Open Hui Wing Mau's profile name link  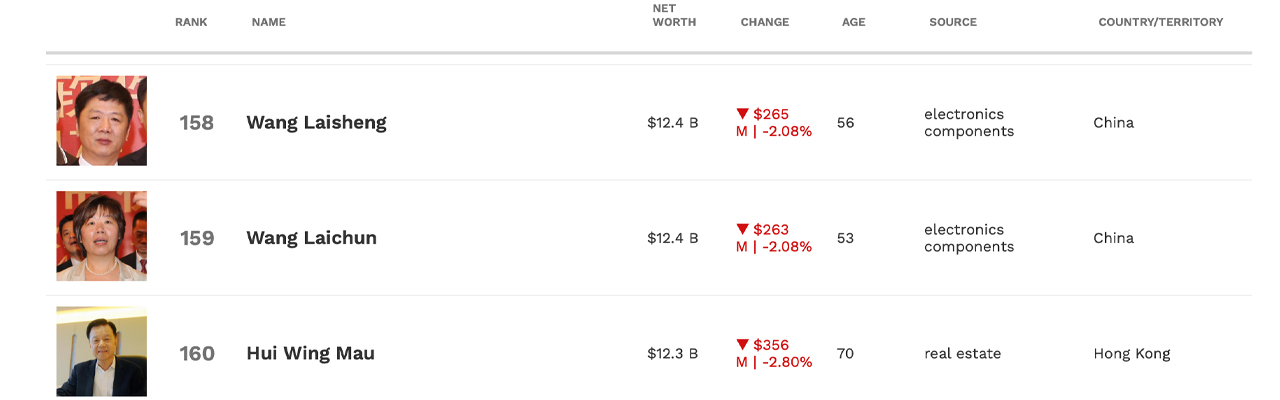(310, 353)
